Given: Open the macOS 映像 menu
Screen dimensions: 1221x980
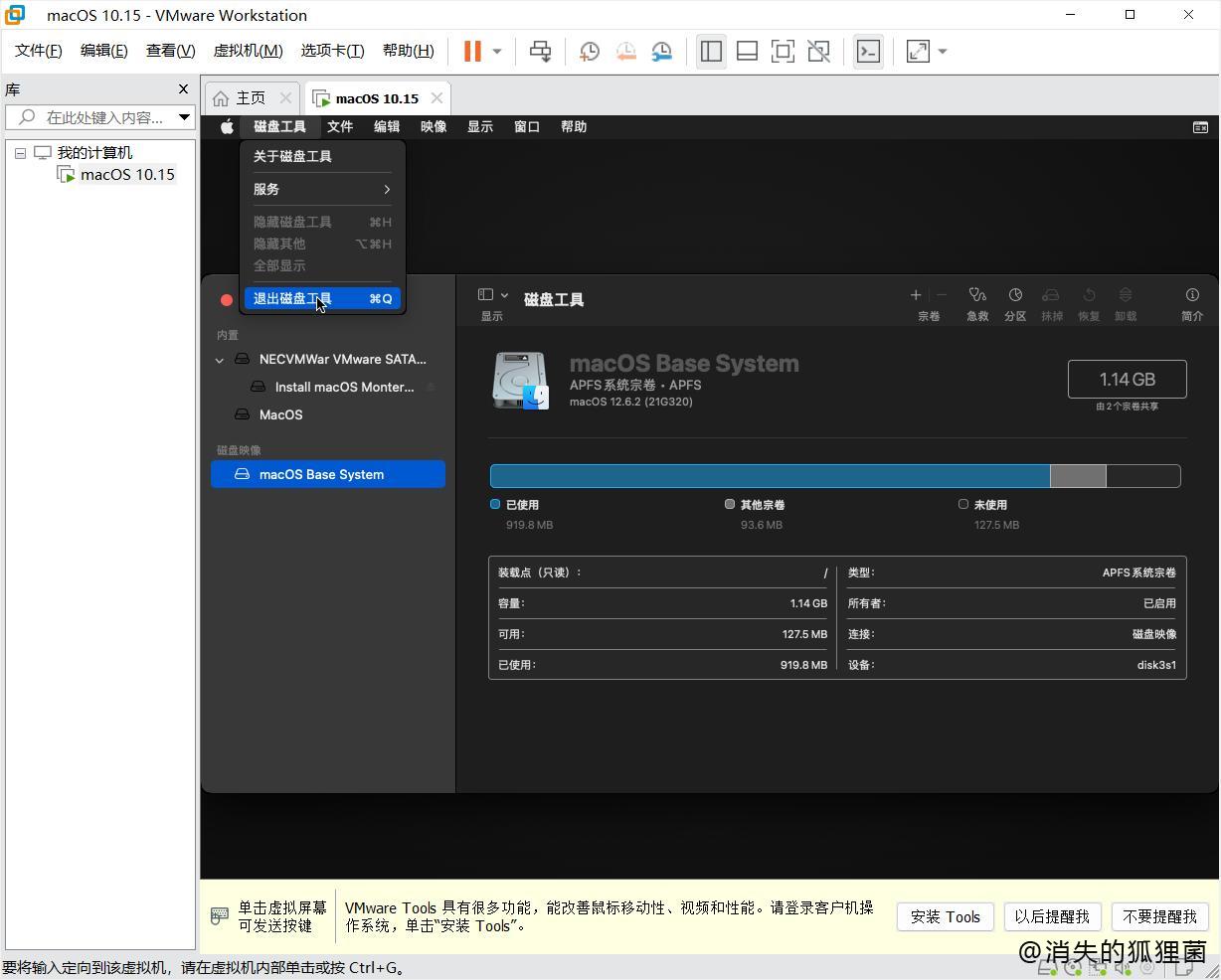Looking at the screenshot, I should coord(434,126).
